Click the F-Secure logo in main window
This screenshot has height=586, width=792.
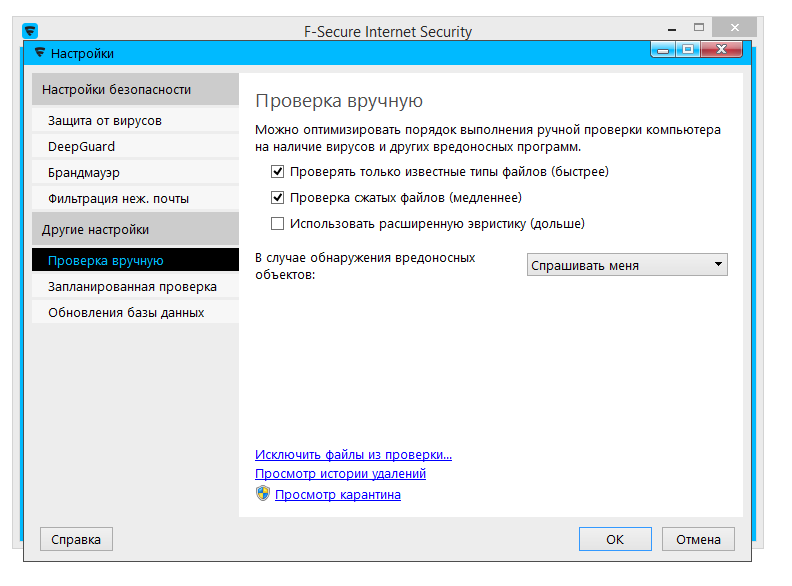click(x=30, y=30)
